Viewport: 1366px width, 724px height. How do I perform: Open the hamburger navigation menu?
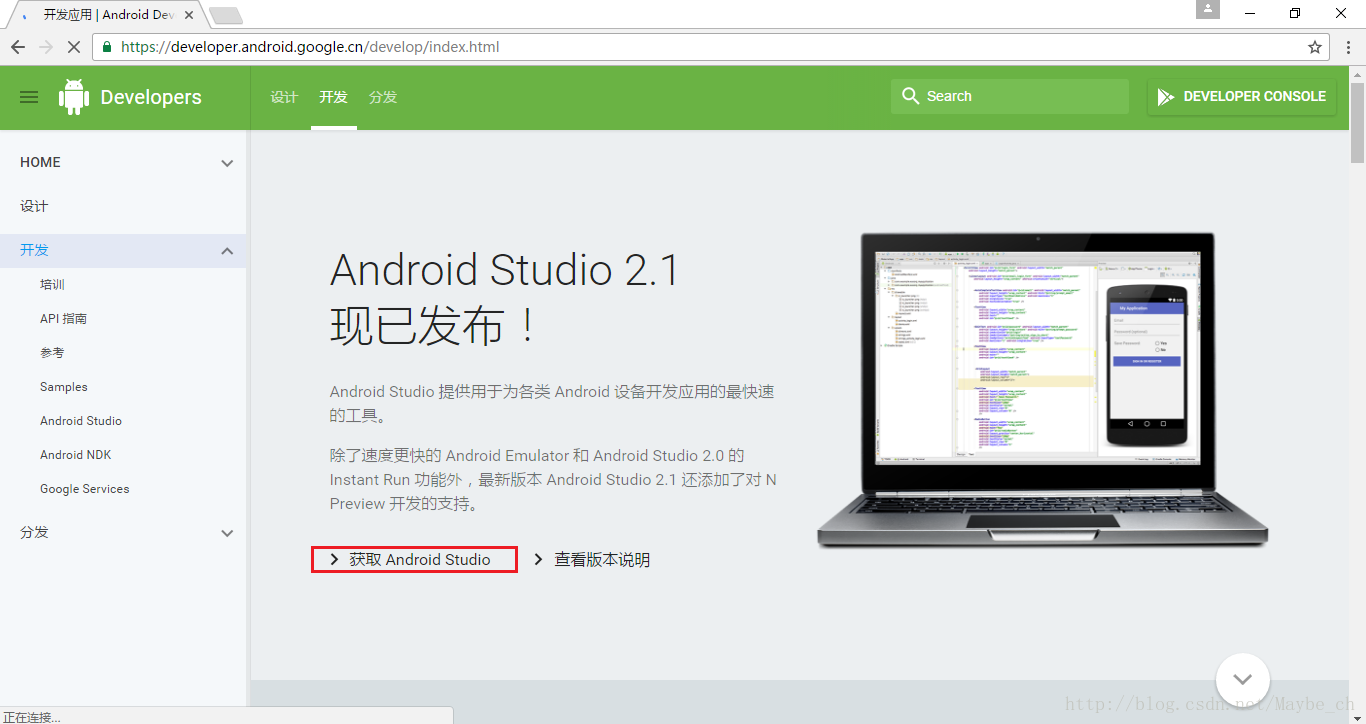(29, 97)
